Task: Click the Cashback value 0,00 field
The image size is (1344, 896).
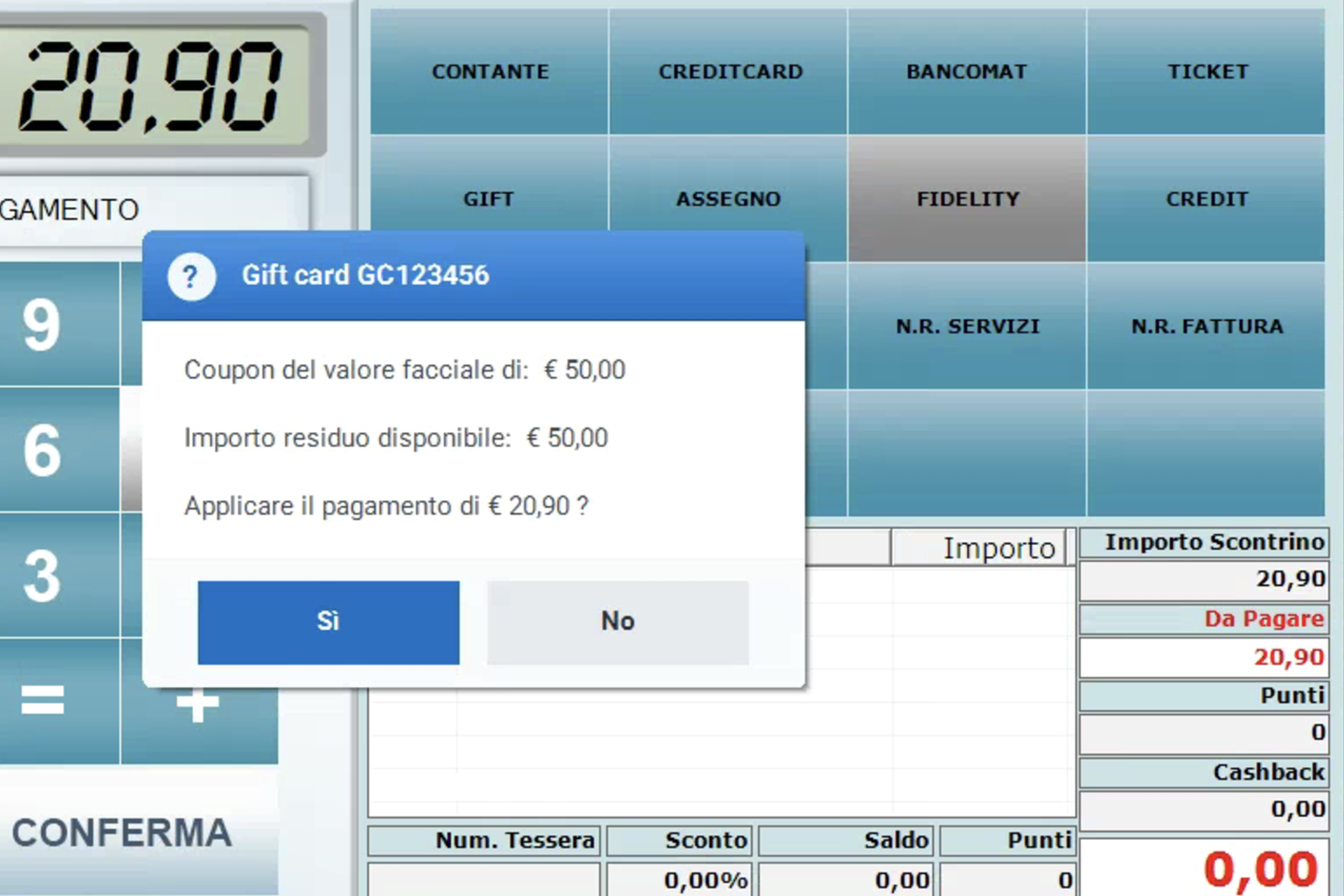Action: tap(1204, 809)
